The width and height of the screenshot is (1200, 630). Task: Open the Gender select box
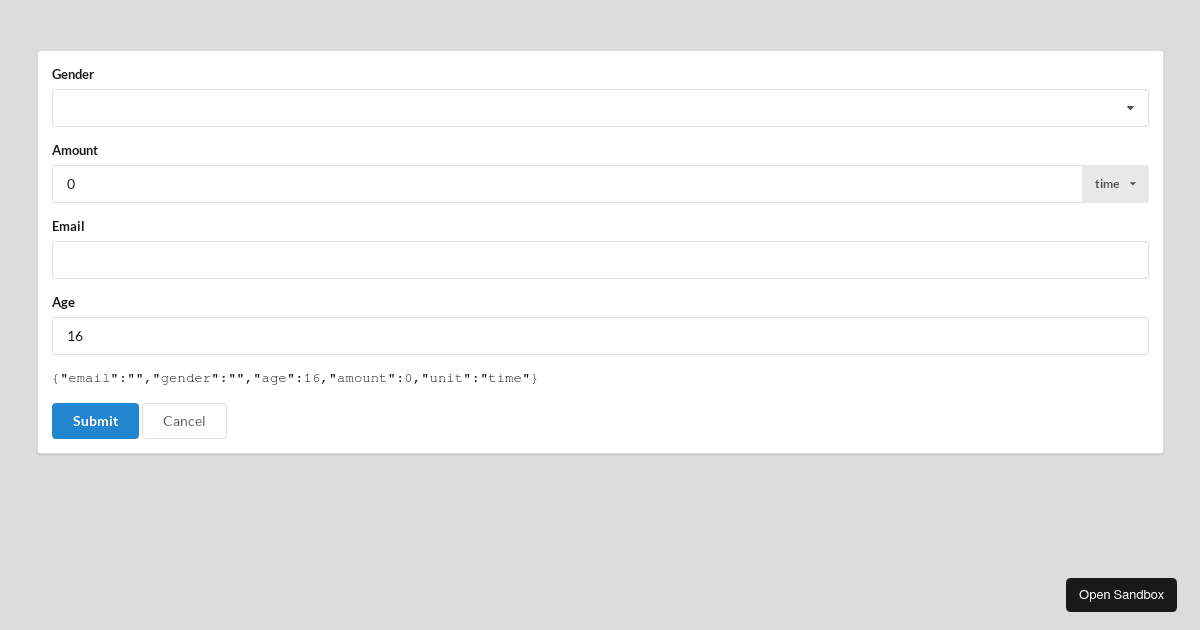[590, 108]
